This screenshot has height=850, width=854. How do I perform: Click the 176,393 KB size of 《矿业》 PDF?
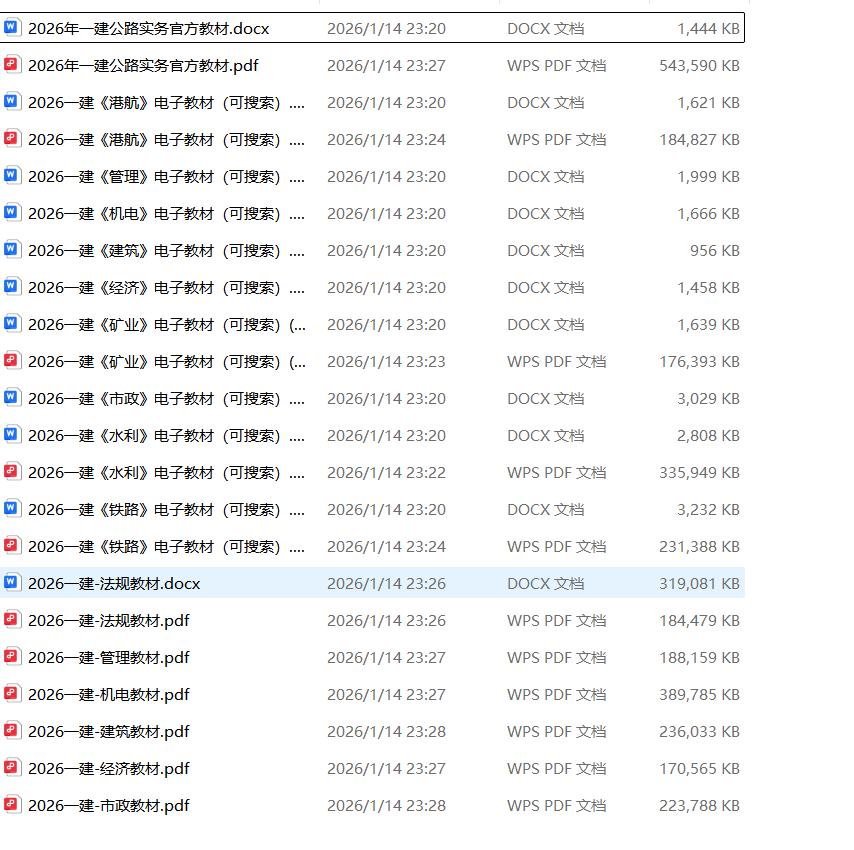(699, 361)
